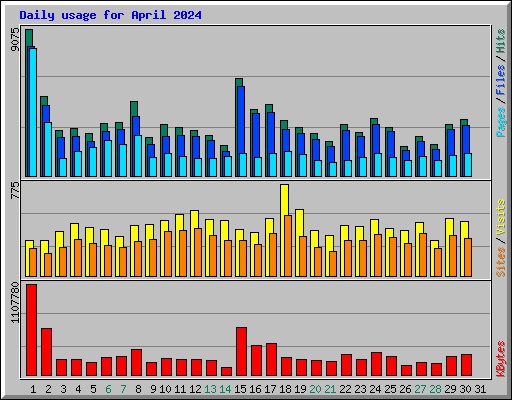
Task: Click the 'Daily usage for April 2024' title
Action: [x=110, y=15]
